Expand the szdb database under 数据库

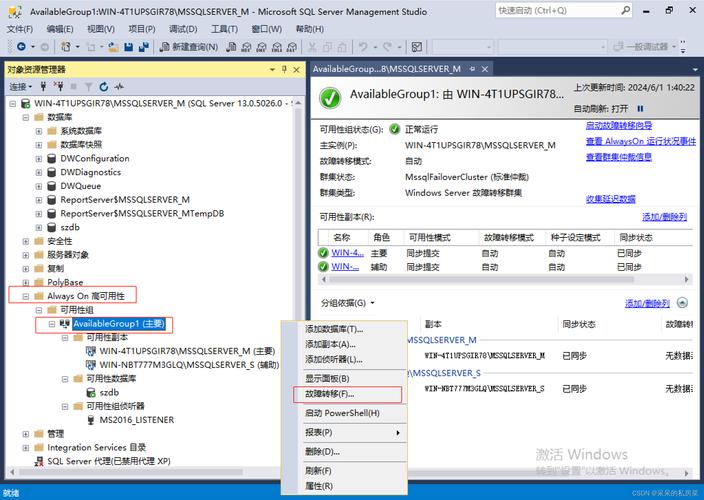tap(39, 228)
